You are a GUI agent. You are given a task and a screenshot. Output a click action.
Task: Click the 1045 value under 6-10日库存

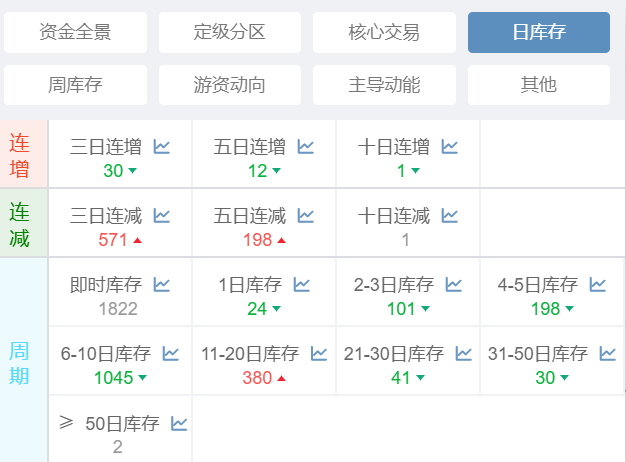[x=113, y=377]
